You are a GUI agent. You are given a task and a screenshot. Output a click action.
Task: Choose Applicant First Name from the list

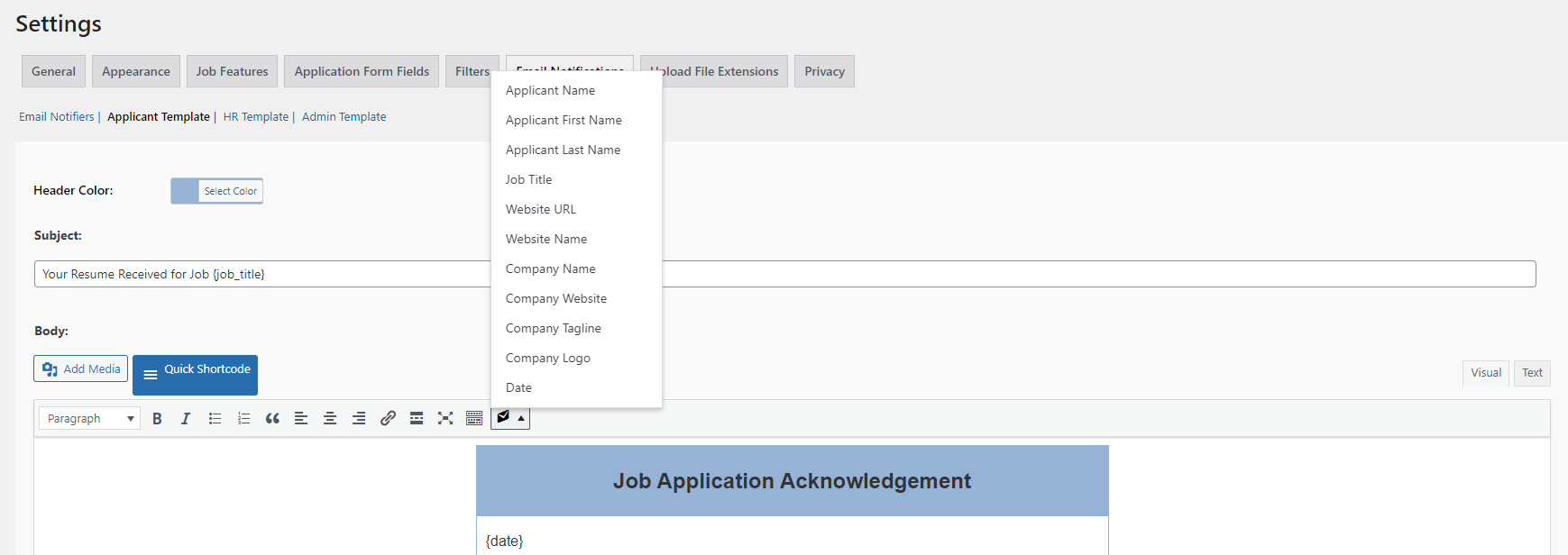564,120
